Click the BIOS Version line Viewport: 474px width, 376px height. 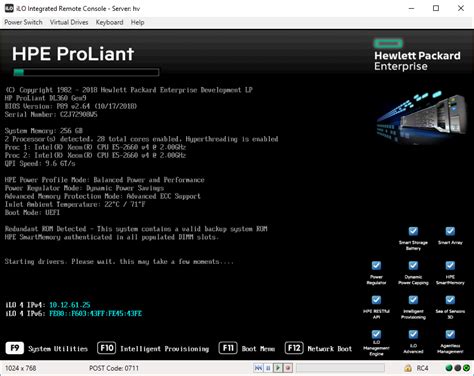(71, 106)
